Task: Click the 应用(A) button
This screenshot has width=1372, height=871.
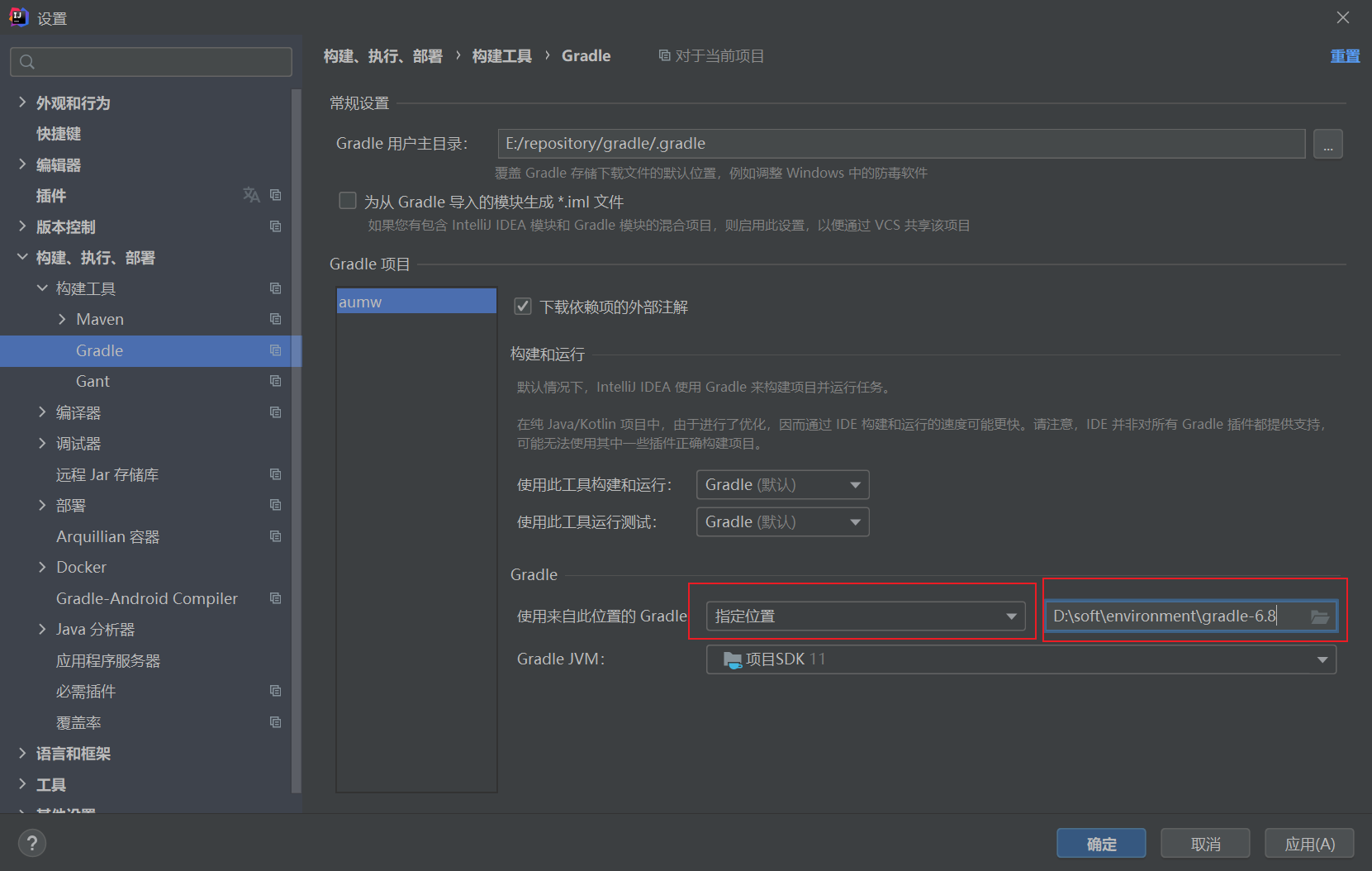Action: 1309,844
